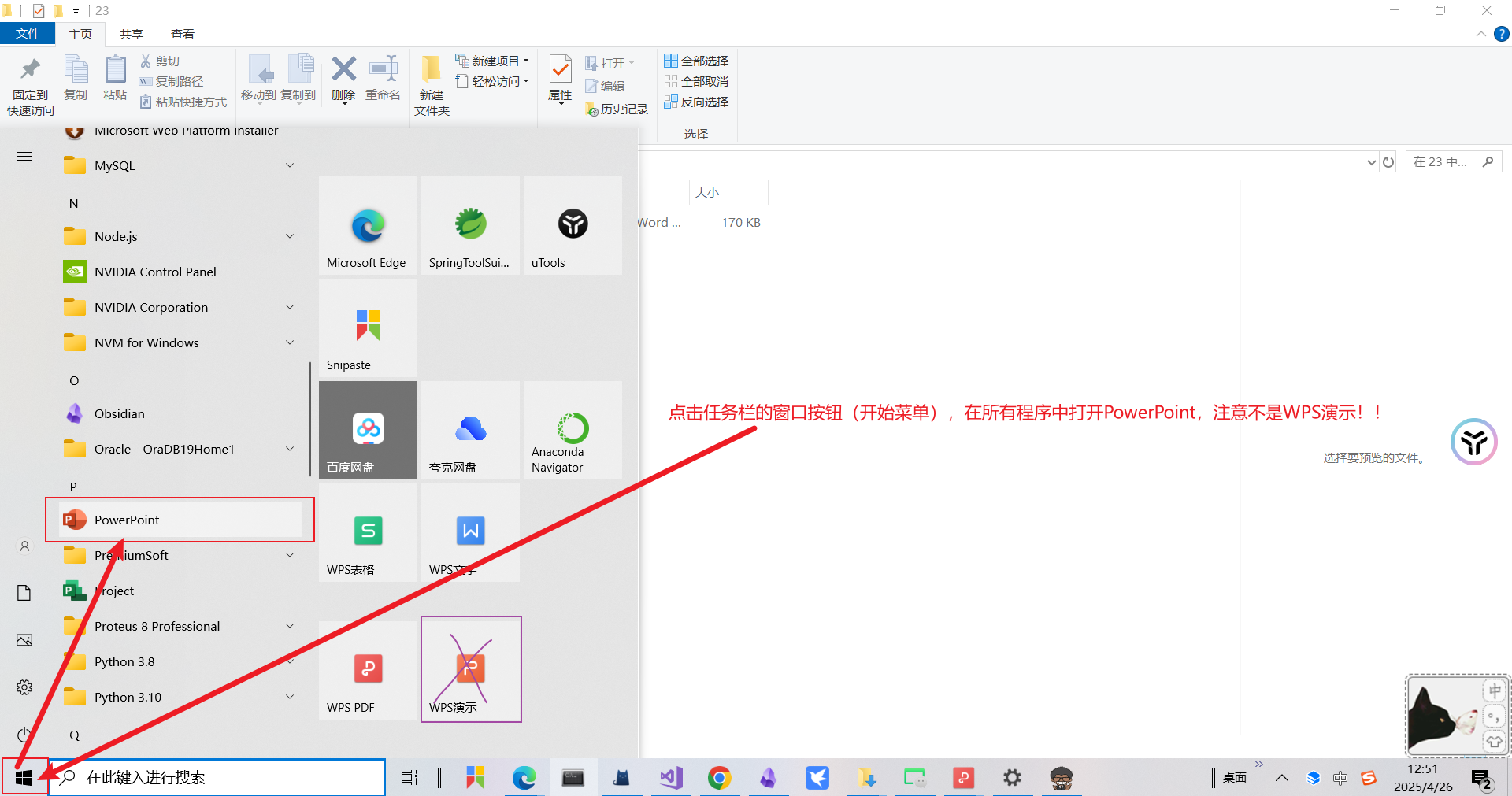The width and height of the screenshot is (1512, 796).
Task: Toggle the 中 input mode in IME panel
Action: point(1494,690)
